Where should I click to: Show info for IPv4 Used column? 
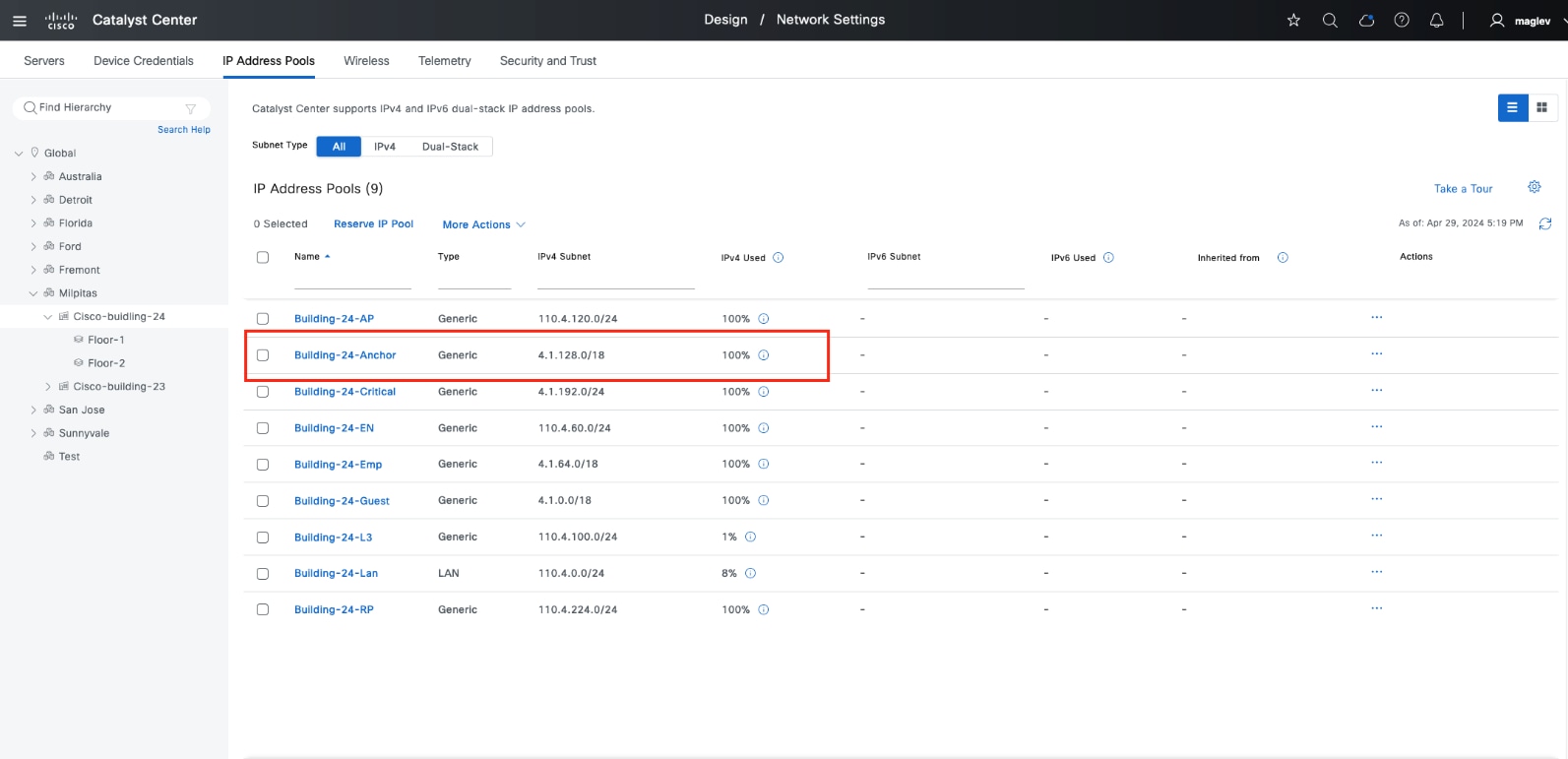click(778, 258)
